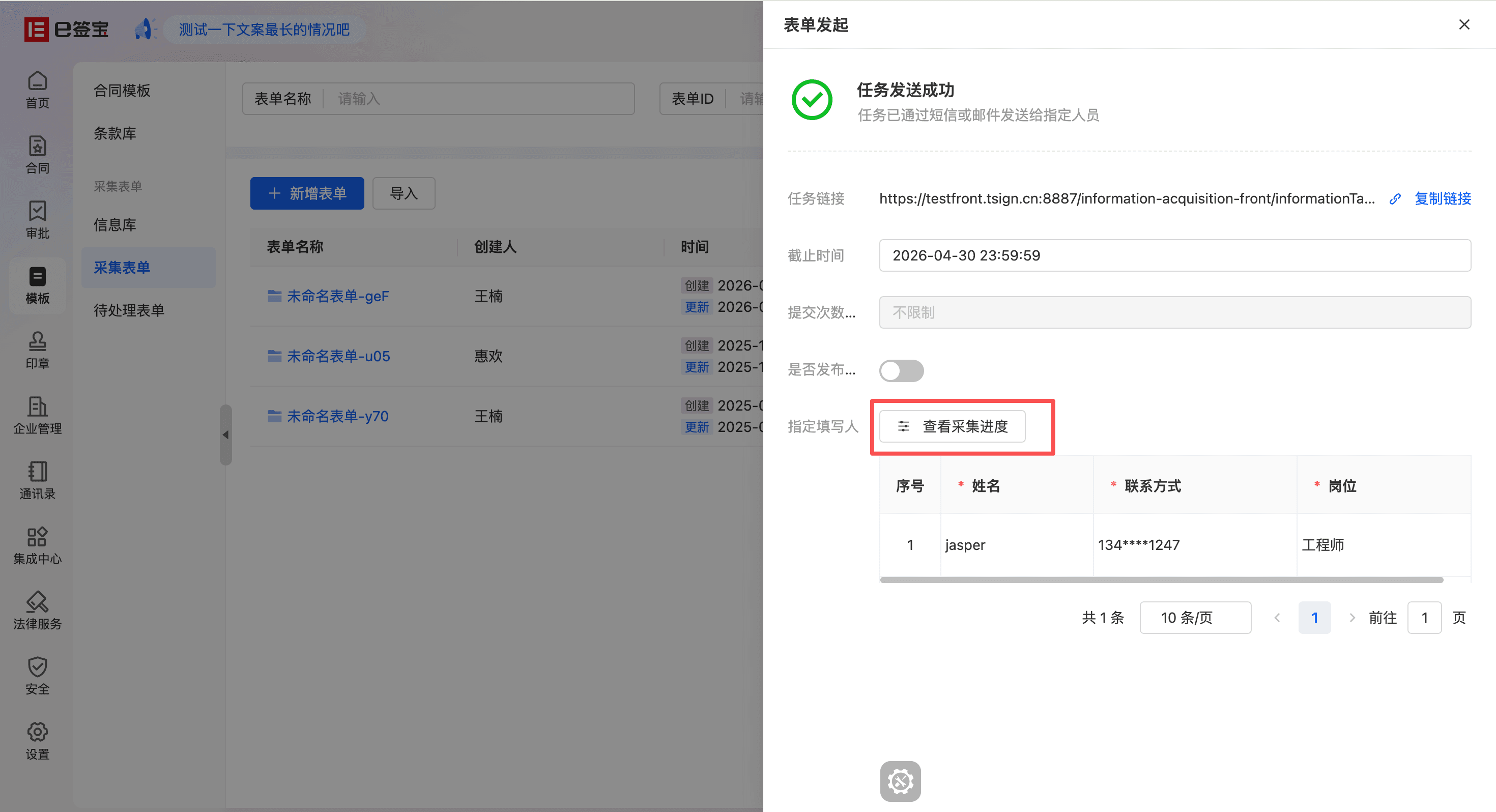
Task: Click folder icon of 未命名表单-geF
Action: (274, 296)
